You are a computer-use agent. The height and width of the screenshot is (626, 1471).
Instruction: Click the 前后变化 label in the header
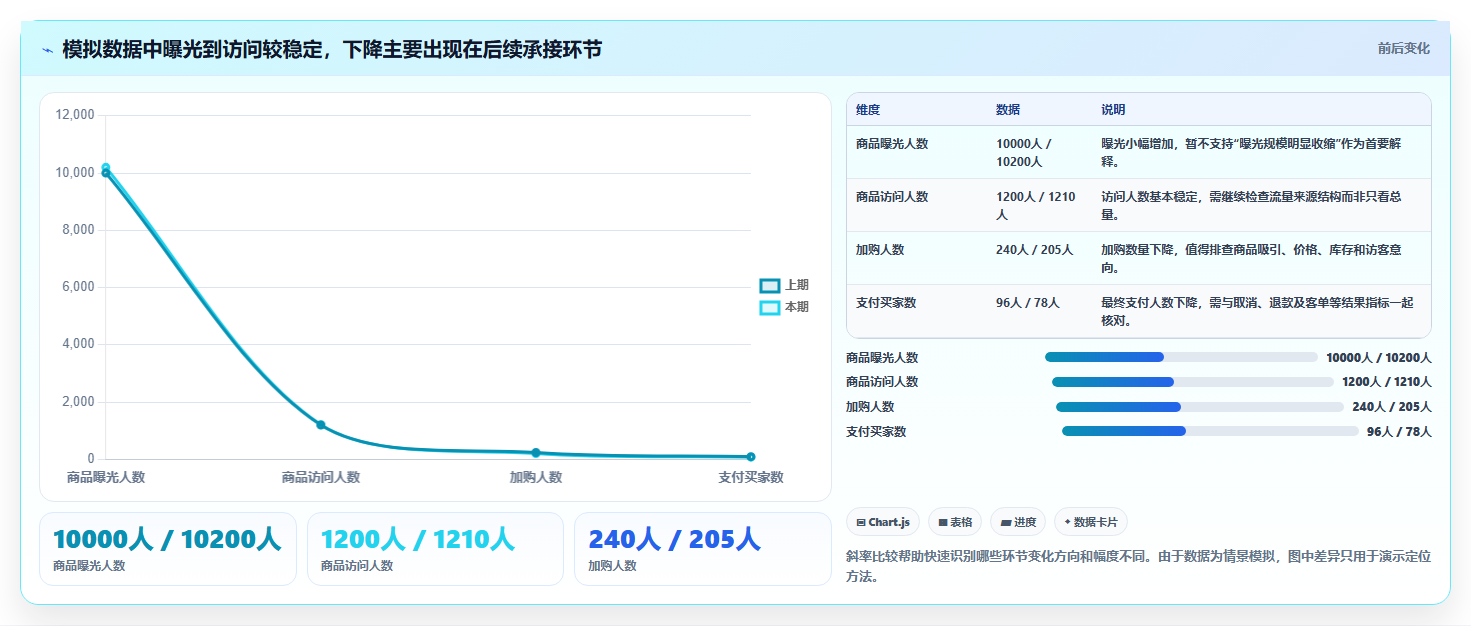click(1403, 48)
